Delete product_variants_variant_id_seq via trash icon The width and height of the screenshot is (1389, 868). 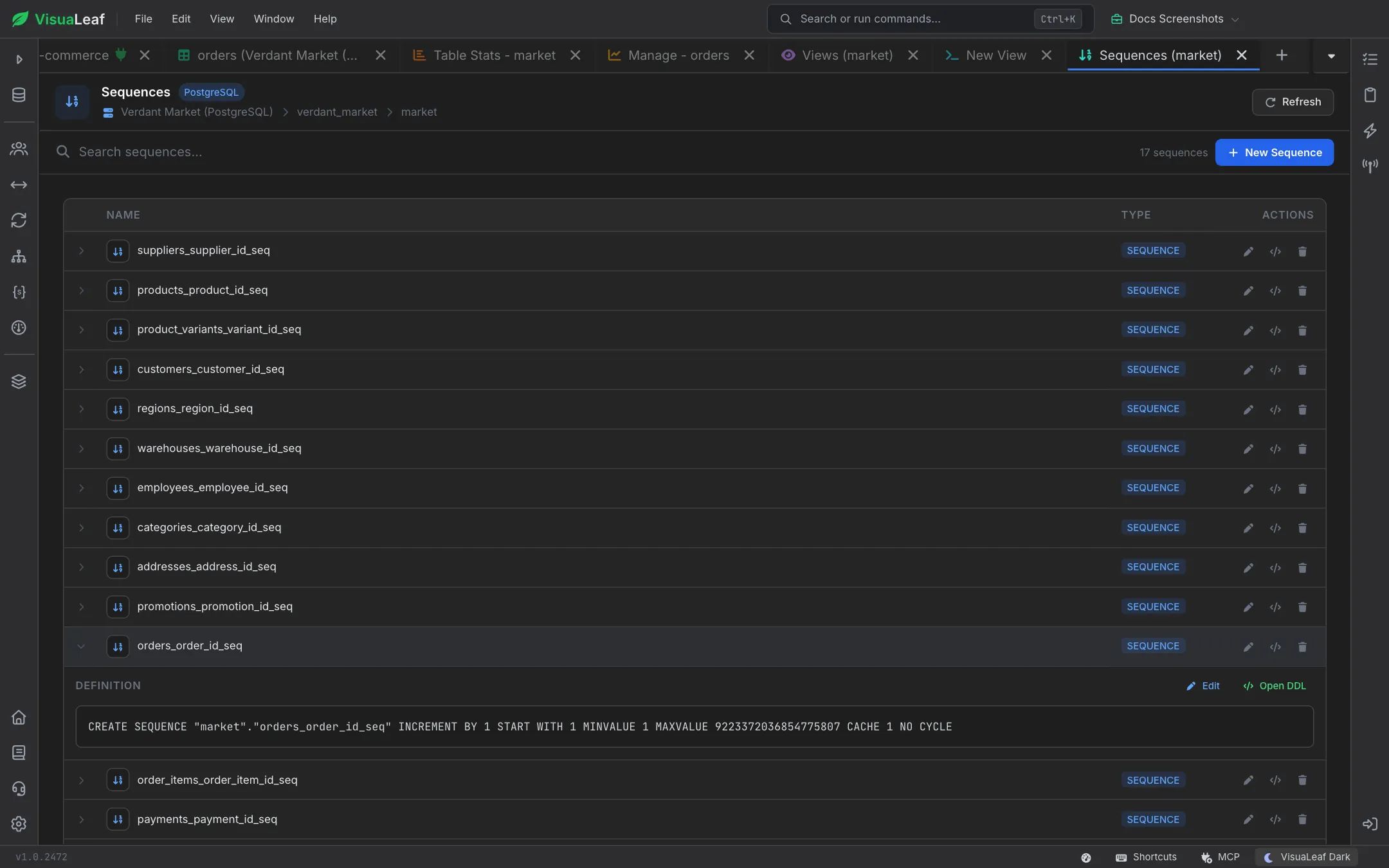pyautogui.click(x=1302, y=330)
